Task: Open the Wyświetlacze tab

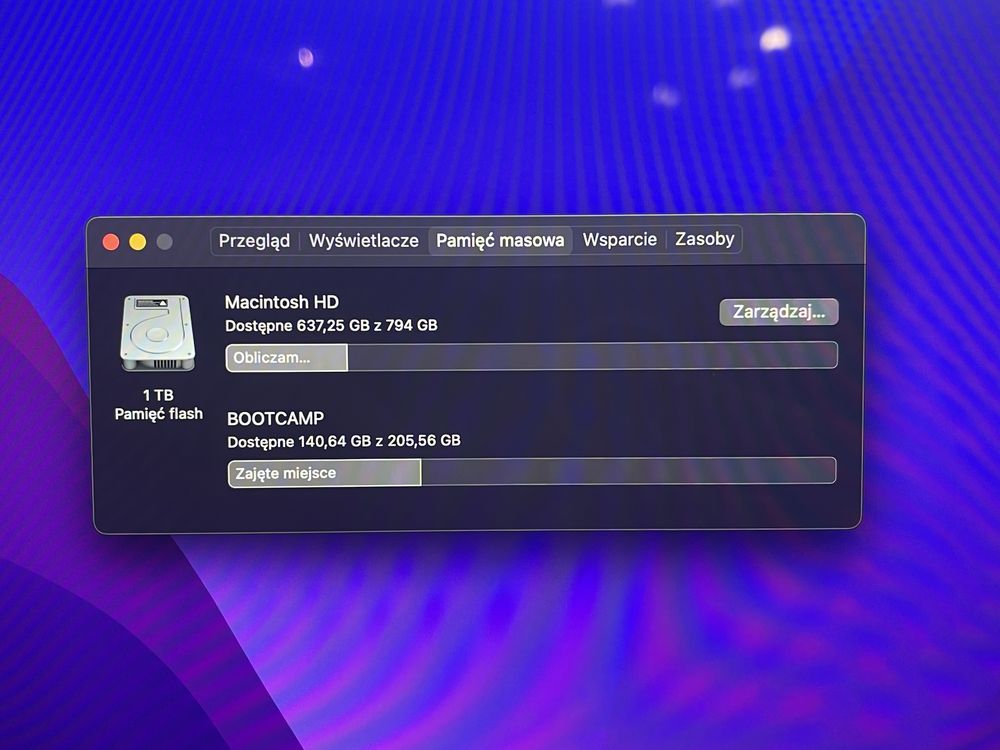Action: click(364, 241)
